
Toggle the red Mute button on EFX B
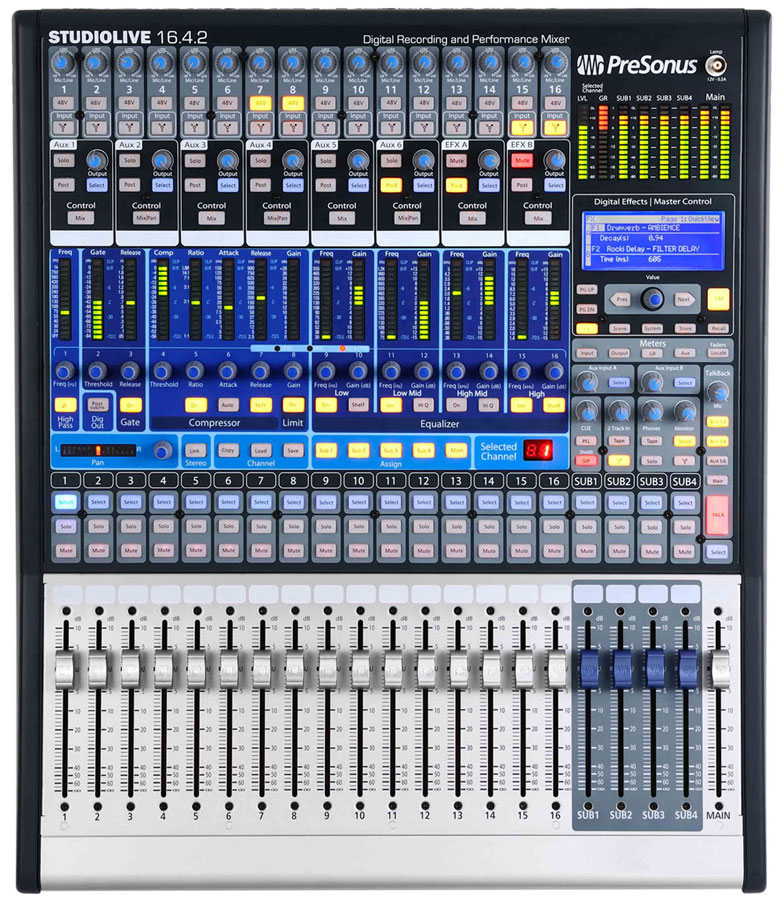(522, 161)
